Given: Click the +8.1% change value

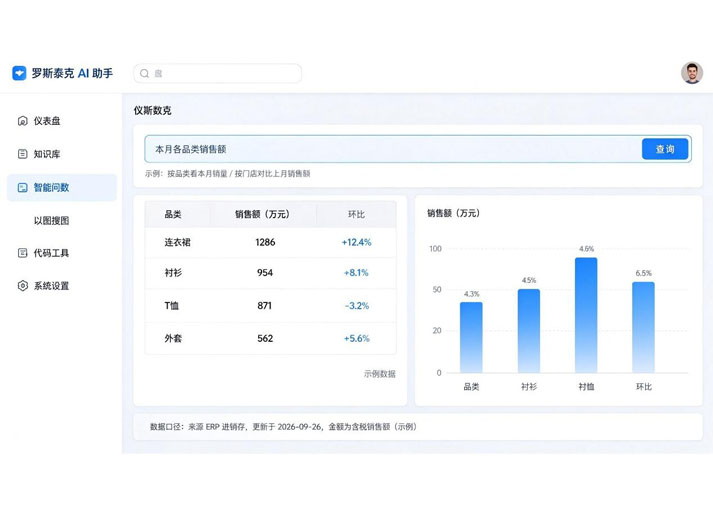Looking at the screenshot, I should pyautogui.click(x=356, y=273).
